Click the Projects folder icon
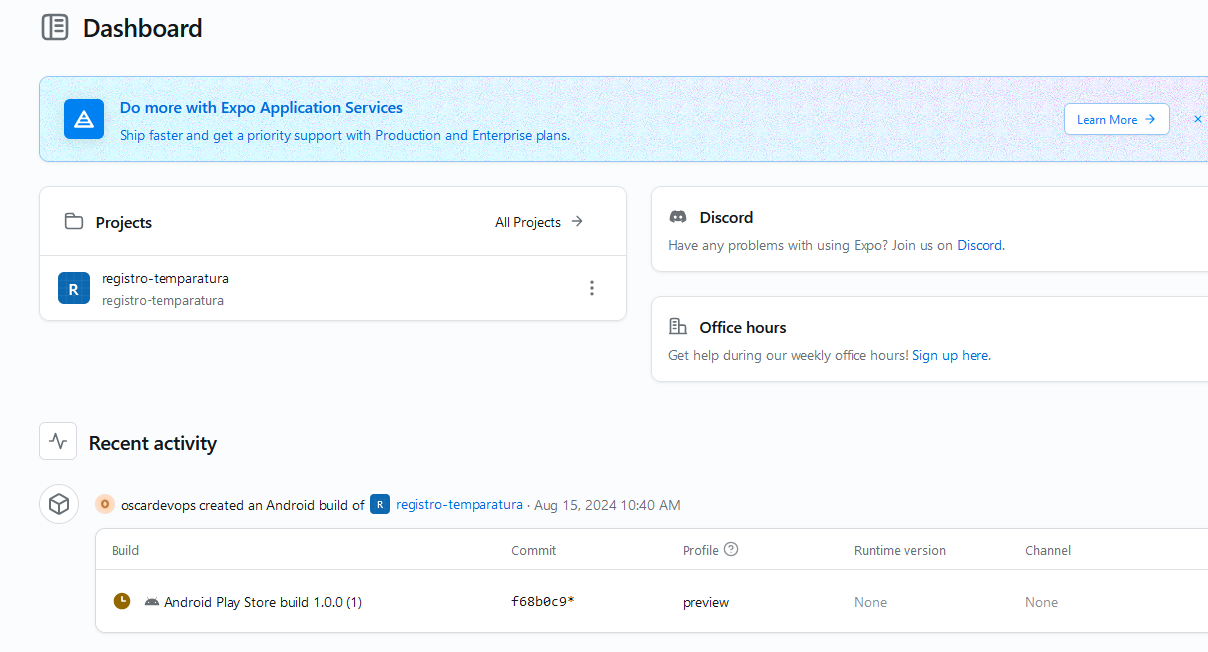Image resolution: width=1208 pixels, height=652 pixels. (73, 221)
